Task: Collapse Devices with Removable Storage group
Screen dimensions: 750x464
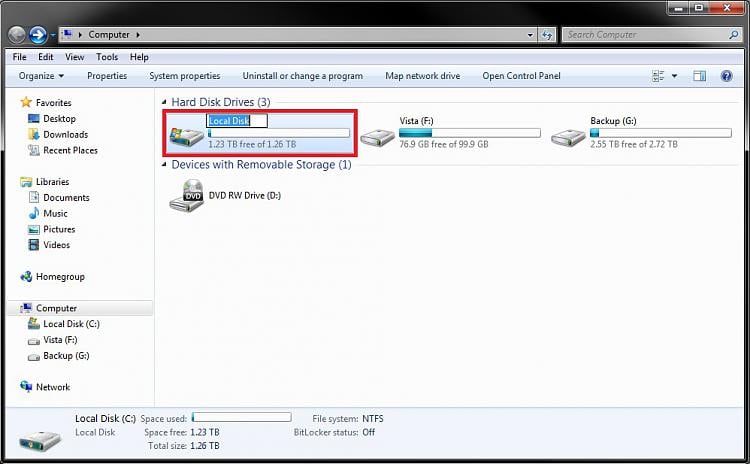Action: 164,165
